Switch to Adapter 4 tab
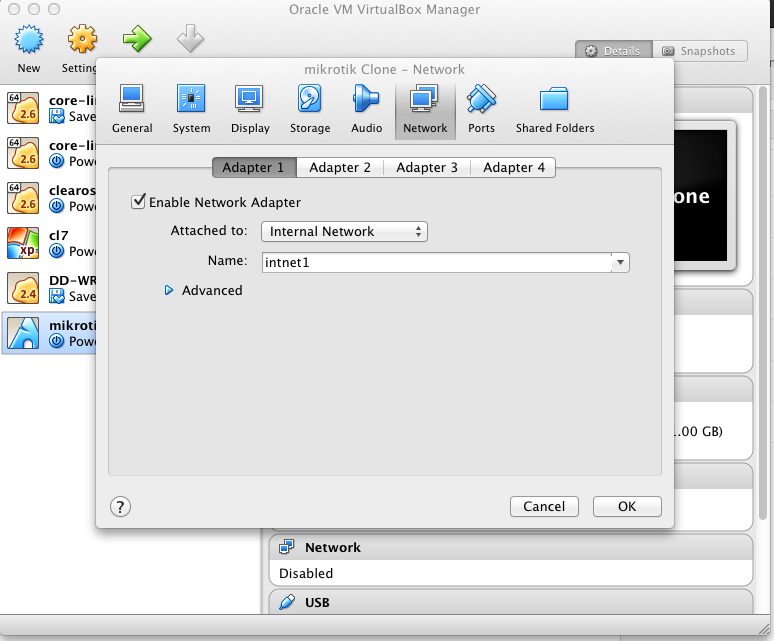The height and width of the screenshot is (641, 774). click(513, 167)
